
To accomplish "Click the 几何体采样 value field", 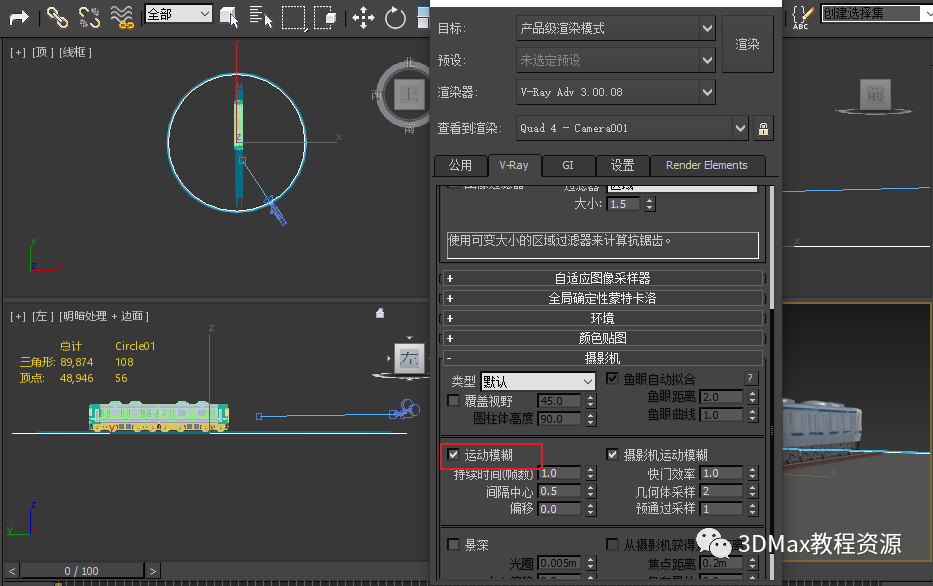I will [x=722, y=491].
